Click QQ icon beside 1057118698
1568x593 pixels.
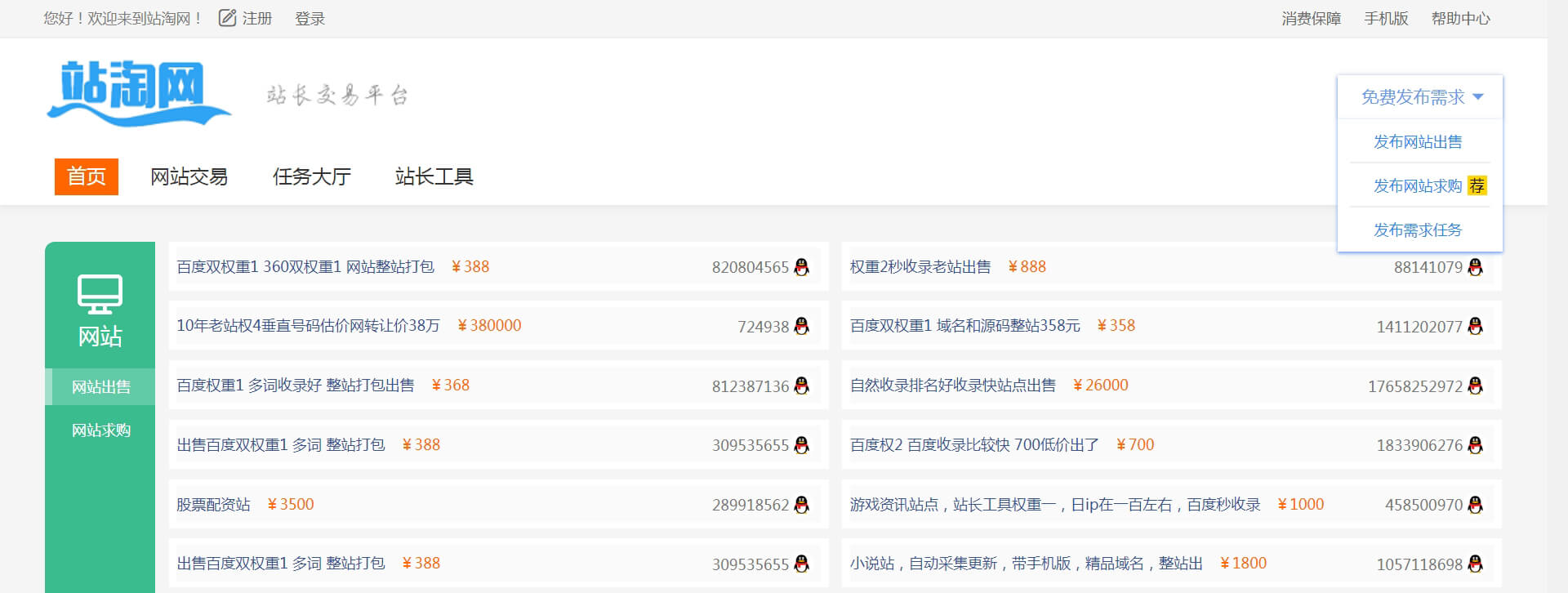coord(1475,564)
